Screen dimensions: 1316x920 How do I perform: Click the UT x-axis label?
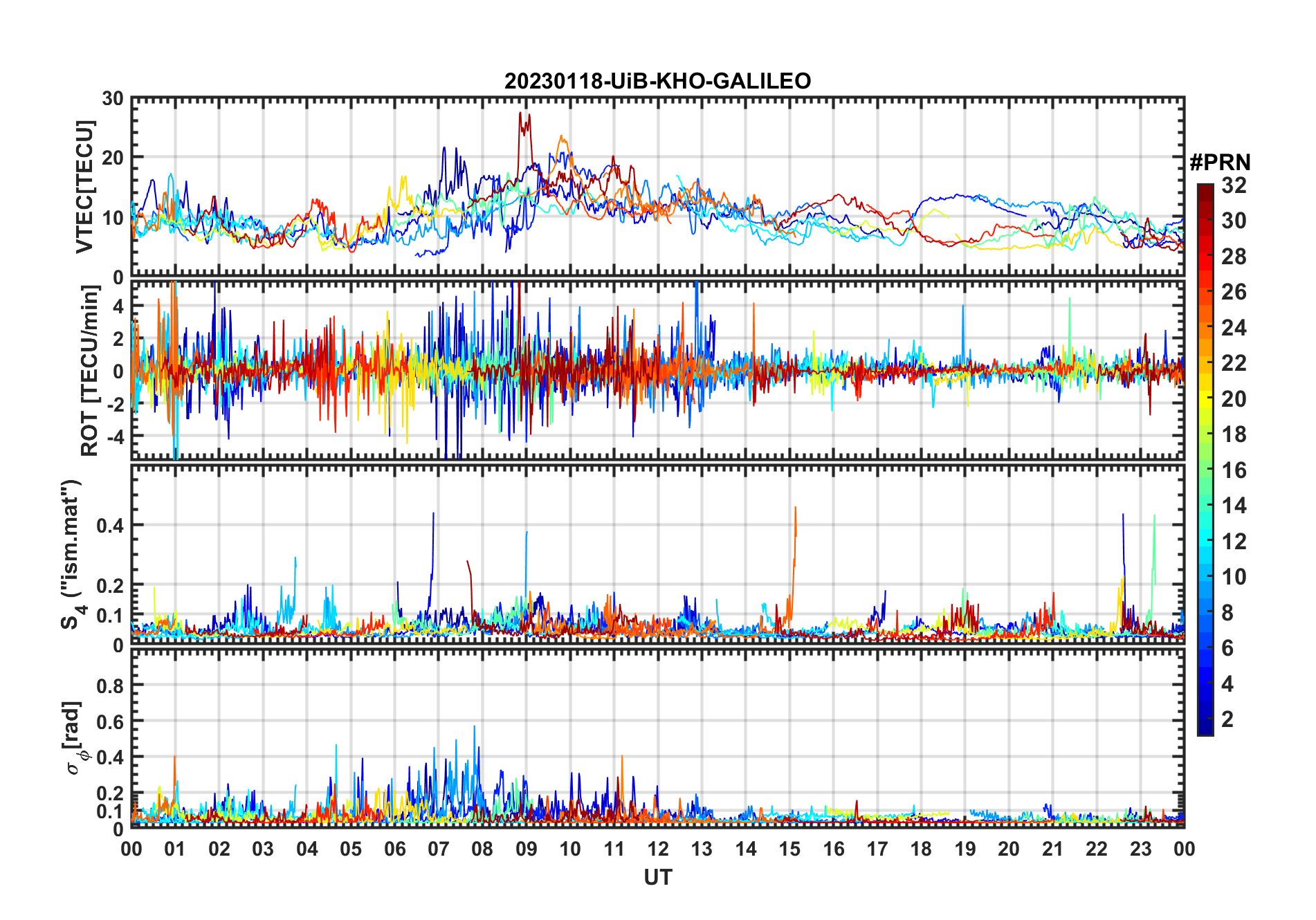pos(657,878)
